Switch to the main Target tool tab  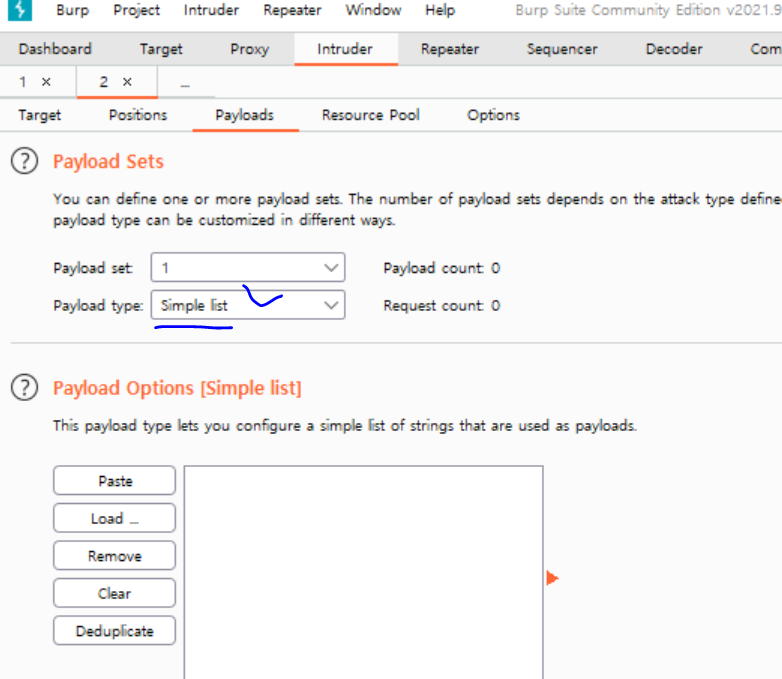161,49
